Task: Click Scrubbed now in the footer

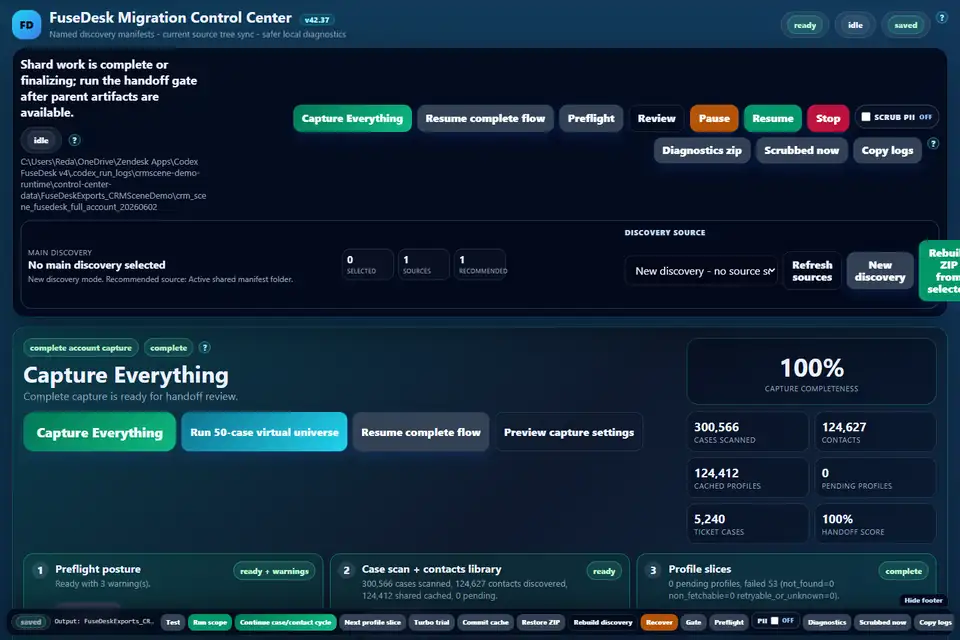Action: (882, 622)
